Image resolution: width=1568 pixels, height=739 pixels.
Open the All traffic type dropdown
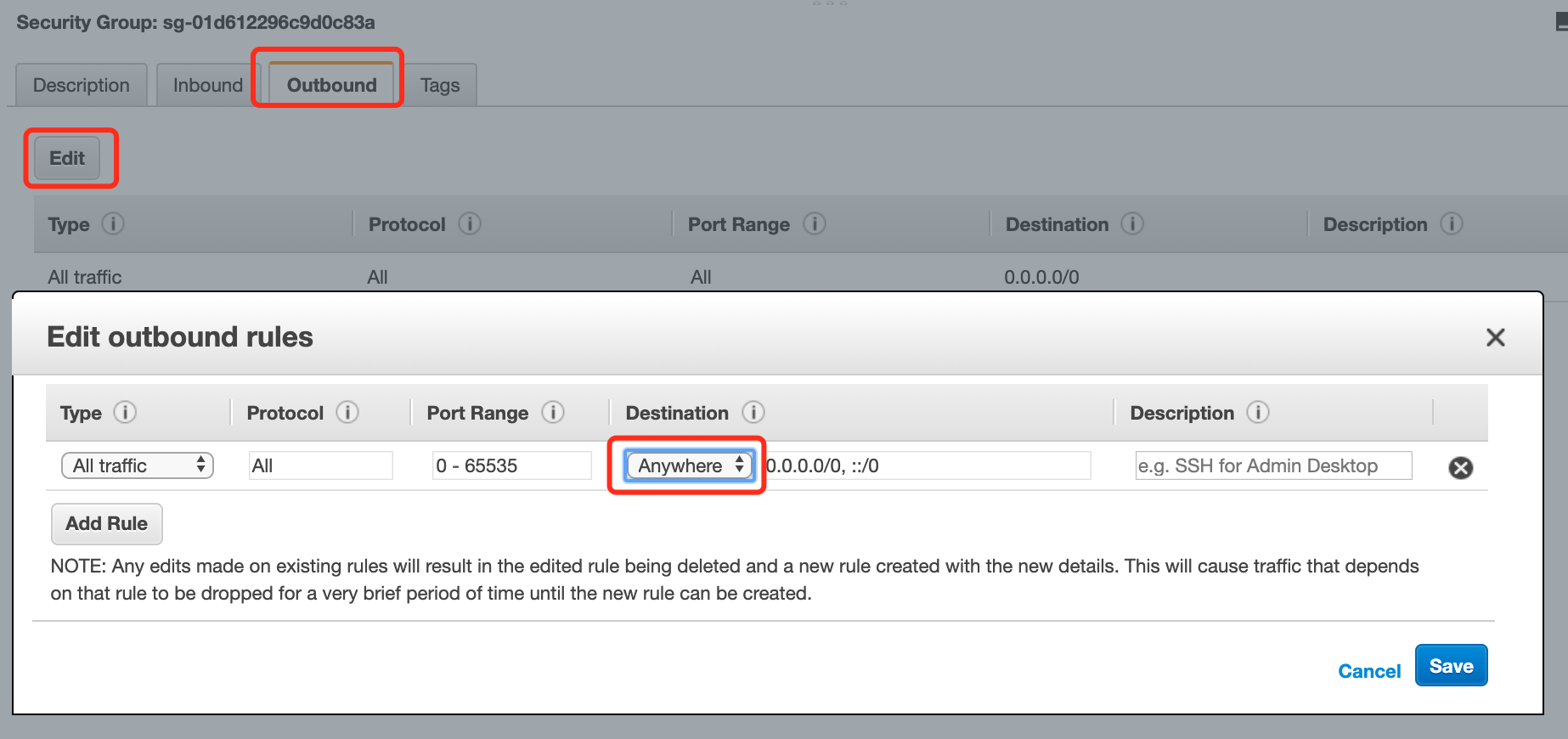point(138,465)
